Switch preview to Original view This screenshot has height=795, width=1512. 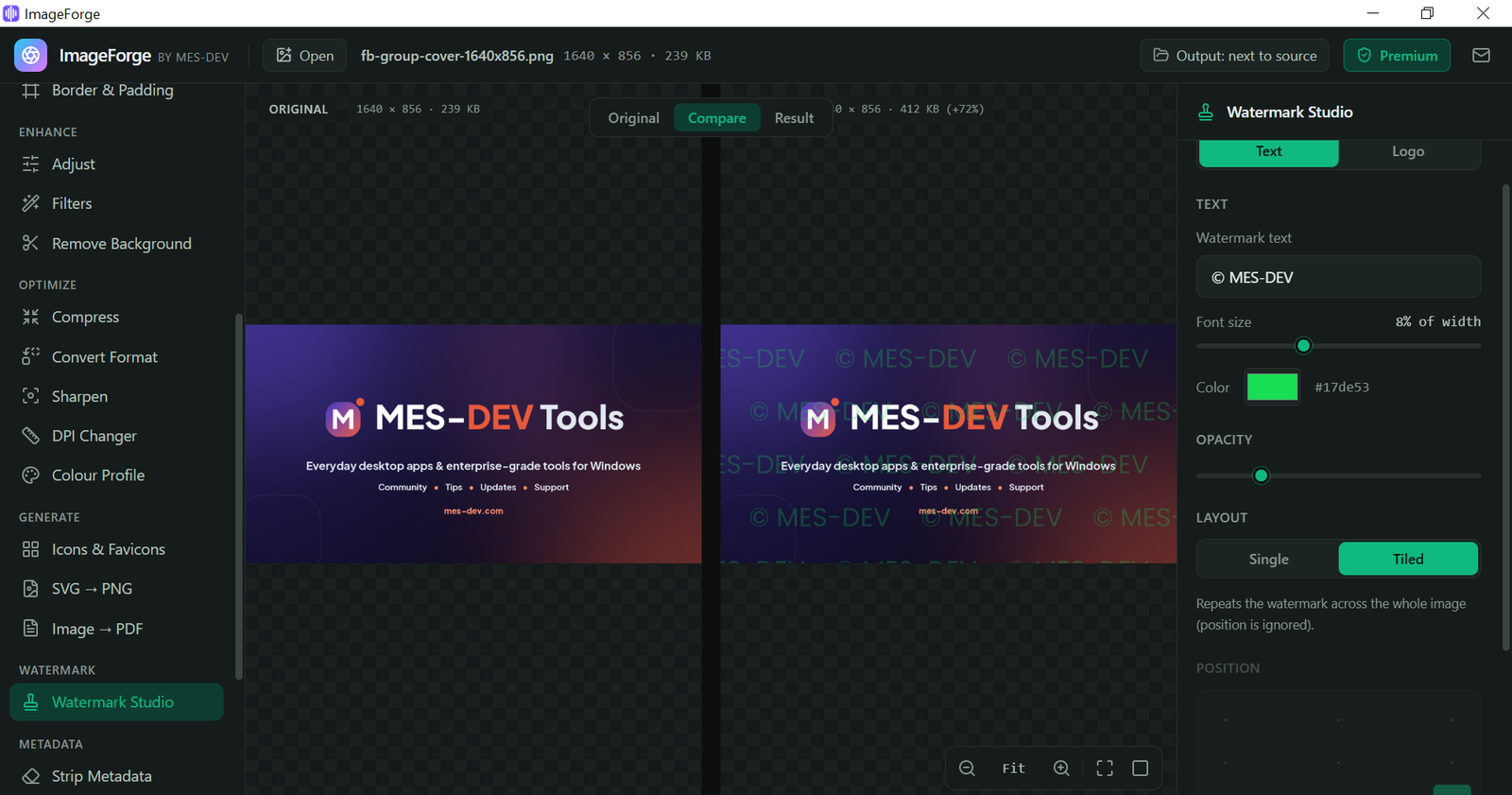coord(633,118)
